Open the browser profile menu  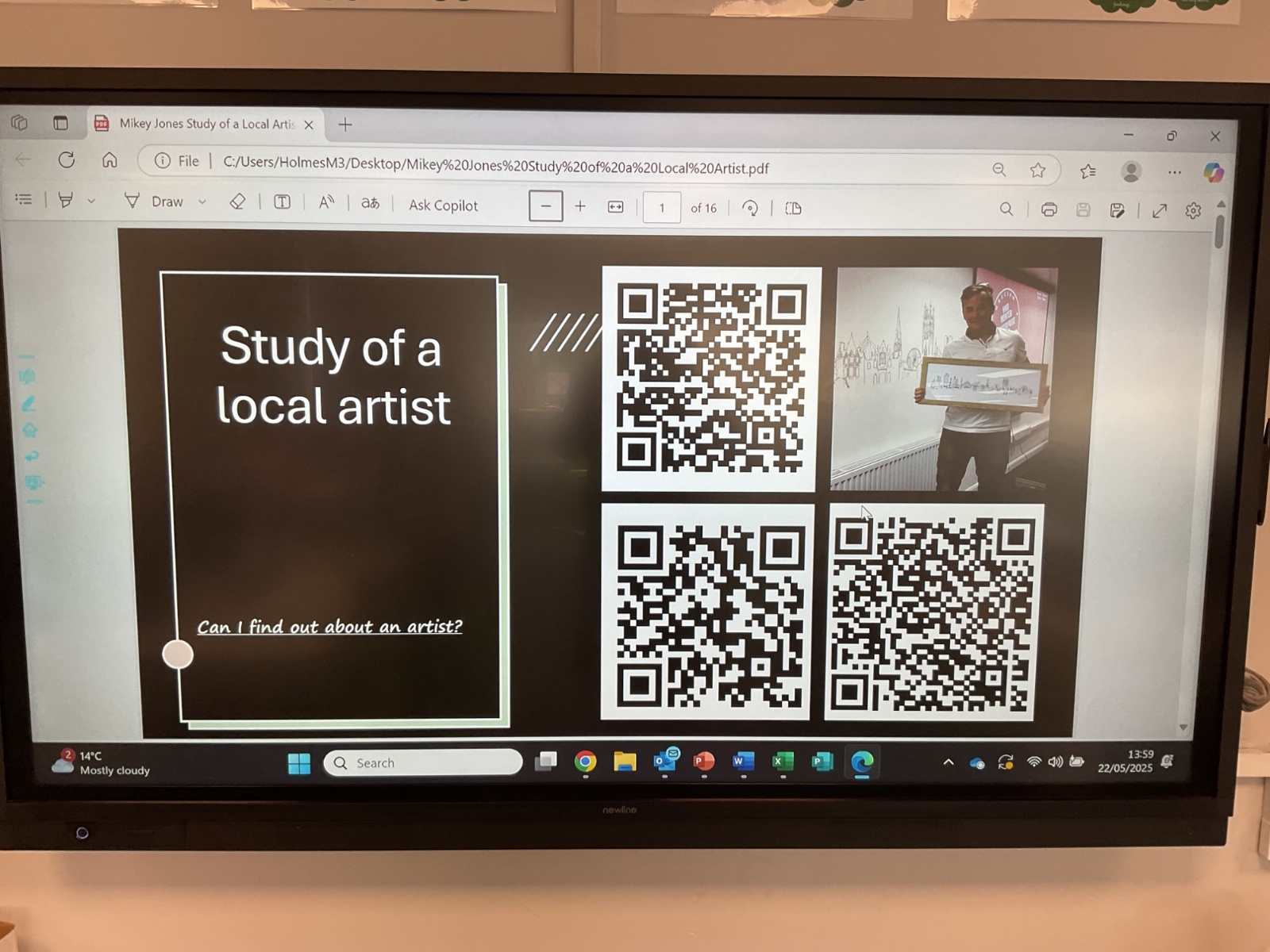[1131, 171]
